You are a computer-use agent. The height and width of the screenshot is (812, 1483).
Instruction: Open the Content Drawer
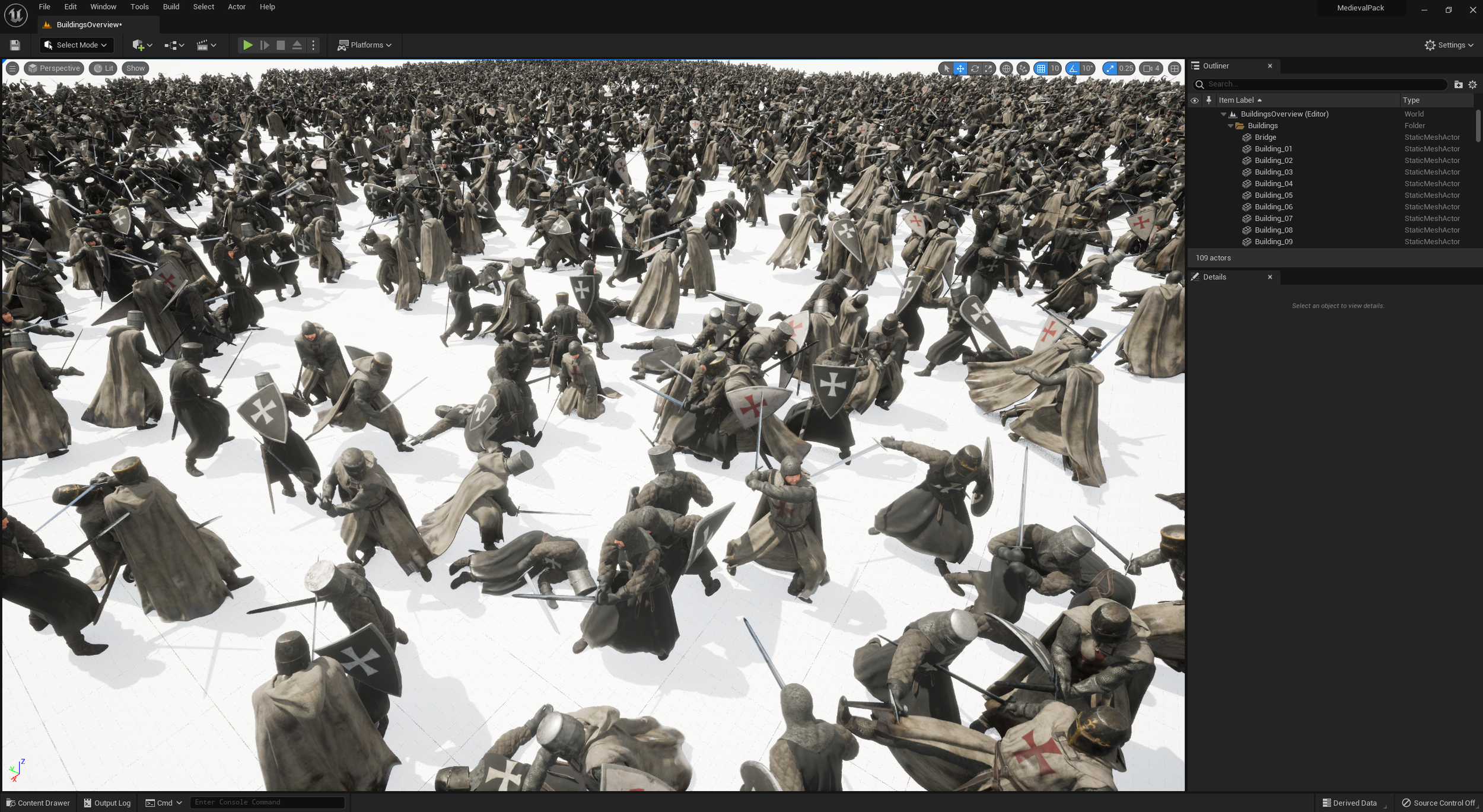tap(38, 803)
